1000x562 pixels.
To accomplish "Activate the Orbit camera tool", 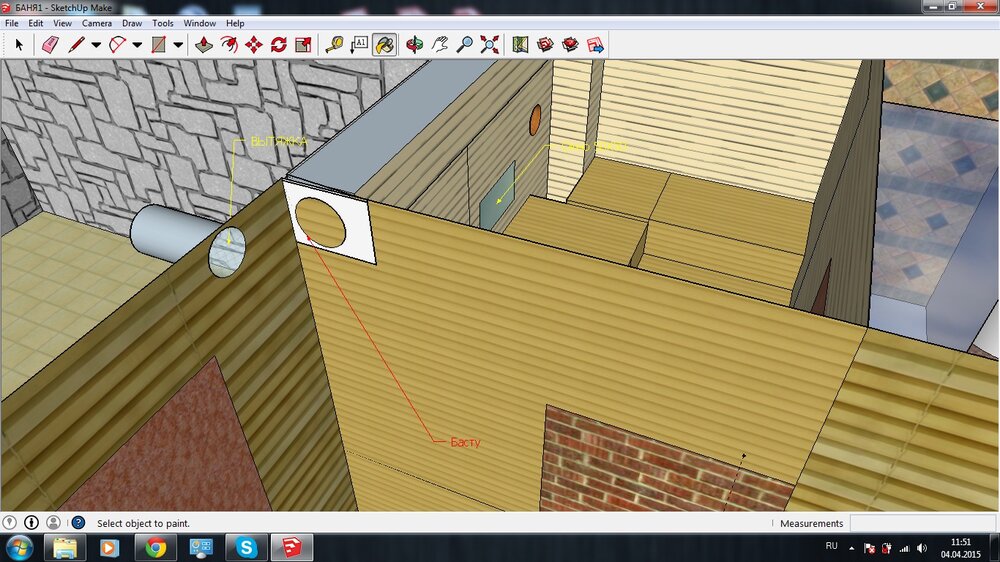I will click(x=414, y=44).
